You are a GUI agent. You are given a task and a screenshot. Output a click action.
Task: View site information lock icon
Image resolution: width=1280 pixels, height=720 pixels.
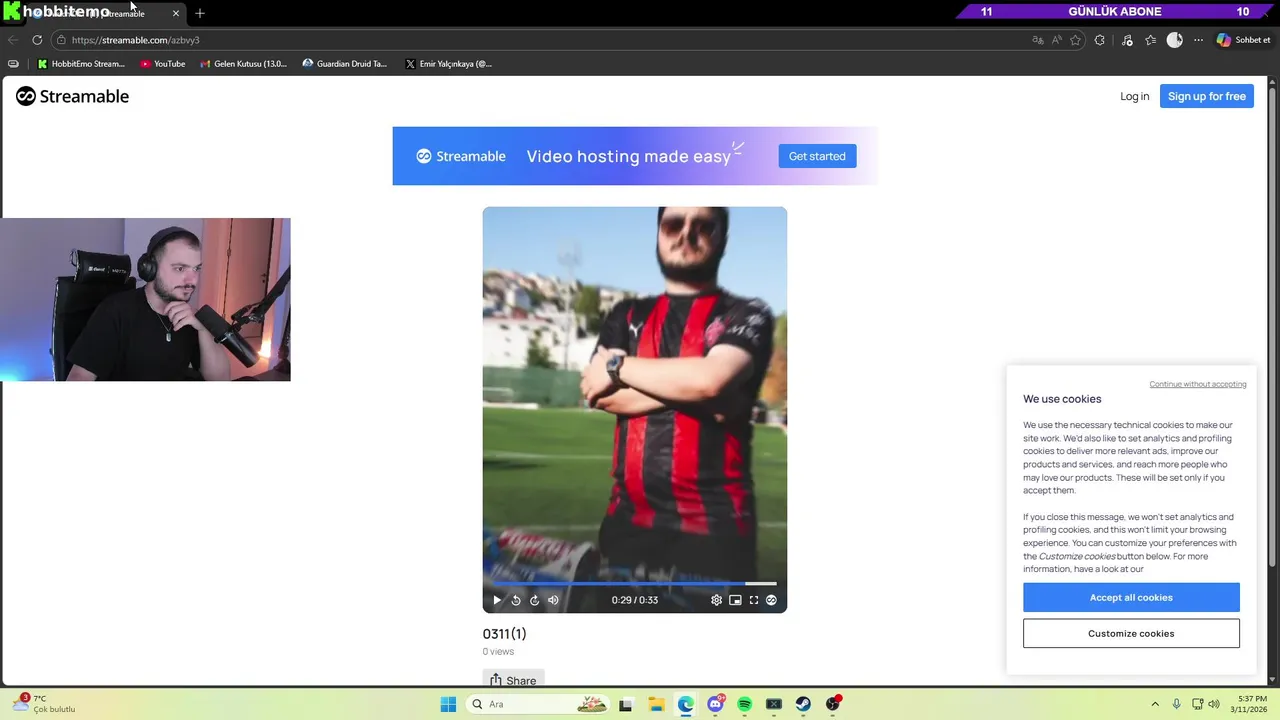tap(61, 40)
